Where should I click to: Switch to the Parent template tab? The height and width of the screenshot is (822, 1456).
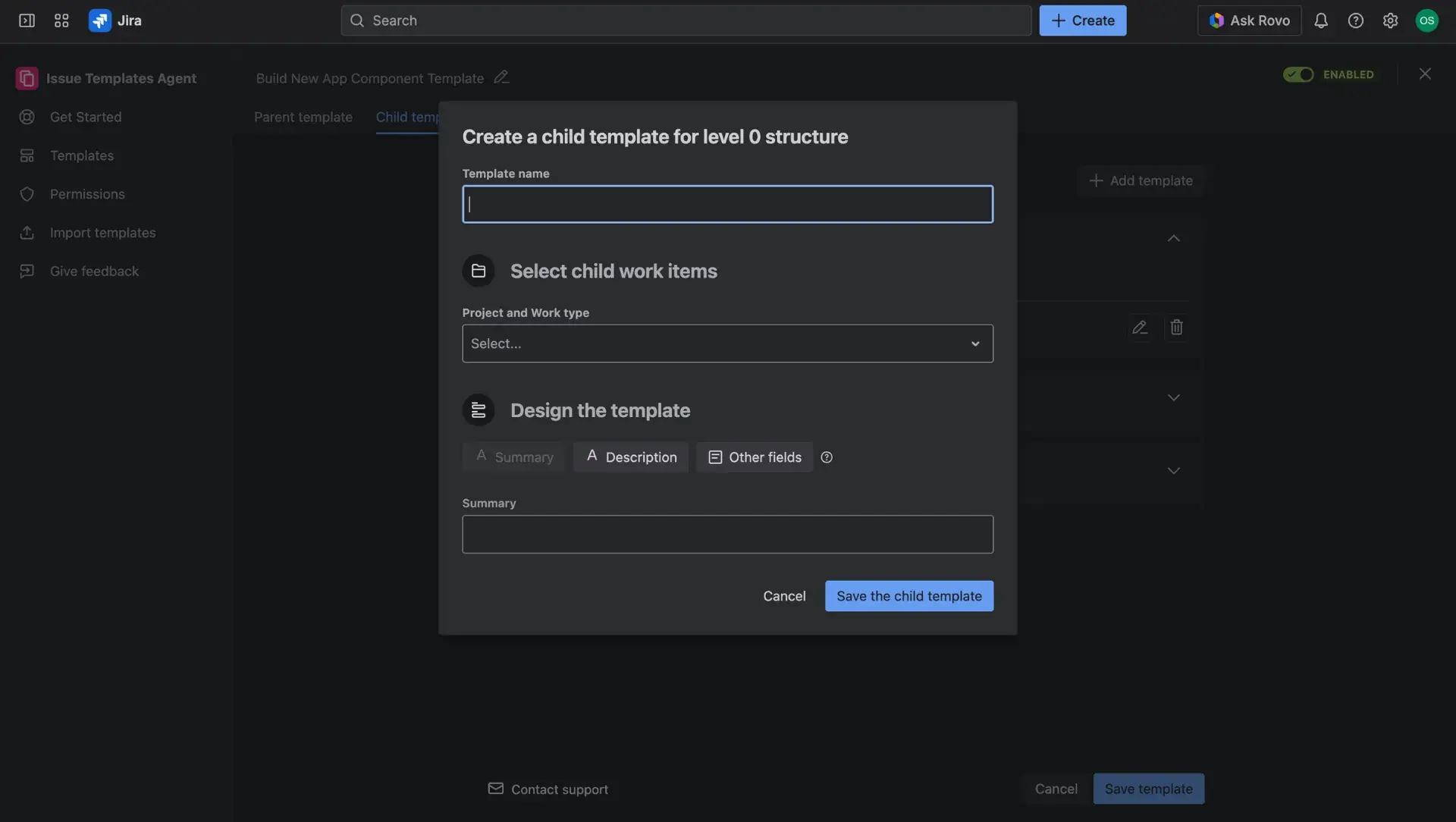pyautogui.click(x=303, y=118)
